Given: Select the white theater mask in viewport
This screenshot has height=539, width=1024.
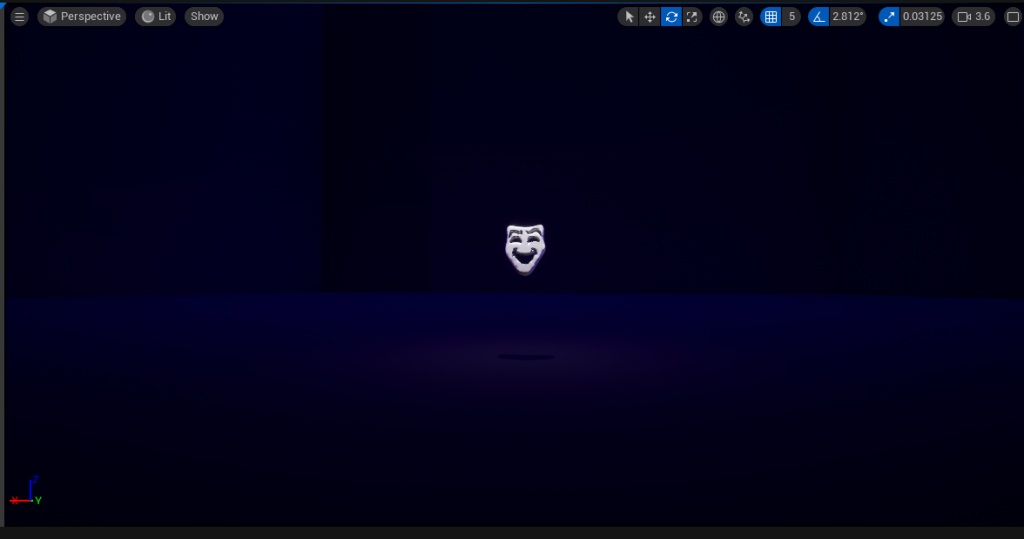Looking at the screenshot, I should (525, 248).
